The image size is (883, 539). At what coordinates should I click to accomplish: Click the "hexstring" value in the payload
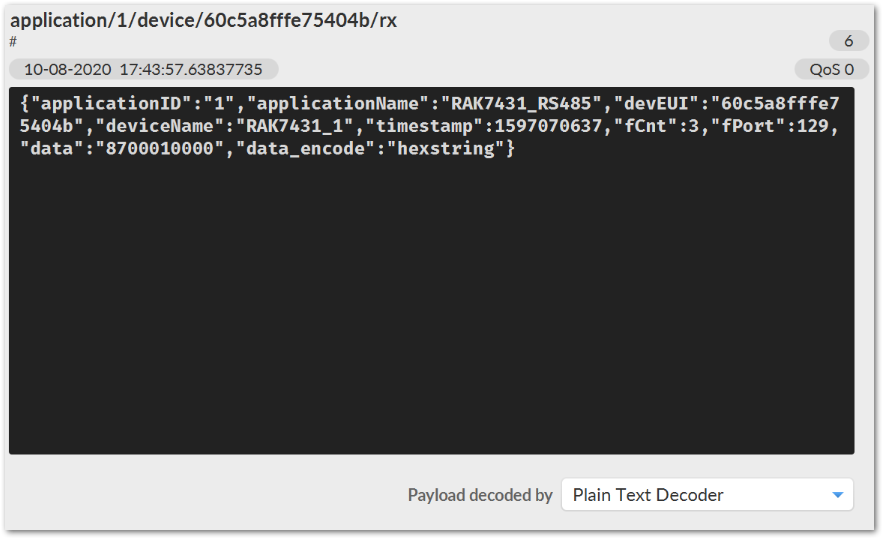click(446, 148)
